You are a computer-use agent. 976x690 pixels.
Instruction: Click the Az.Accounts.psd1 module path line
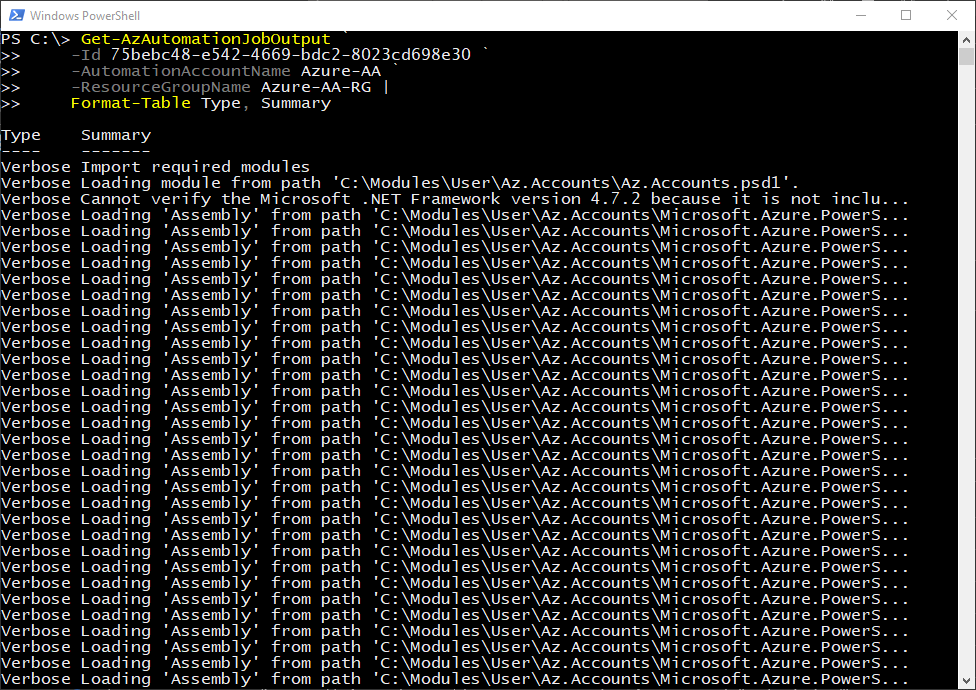[400, 183]
